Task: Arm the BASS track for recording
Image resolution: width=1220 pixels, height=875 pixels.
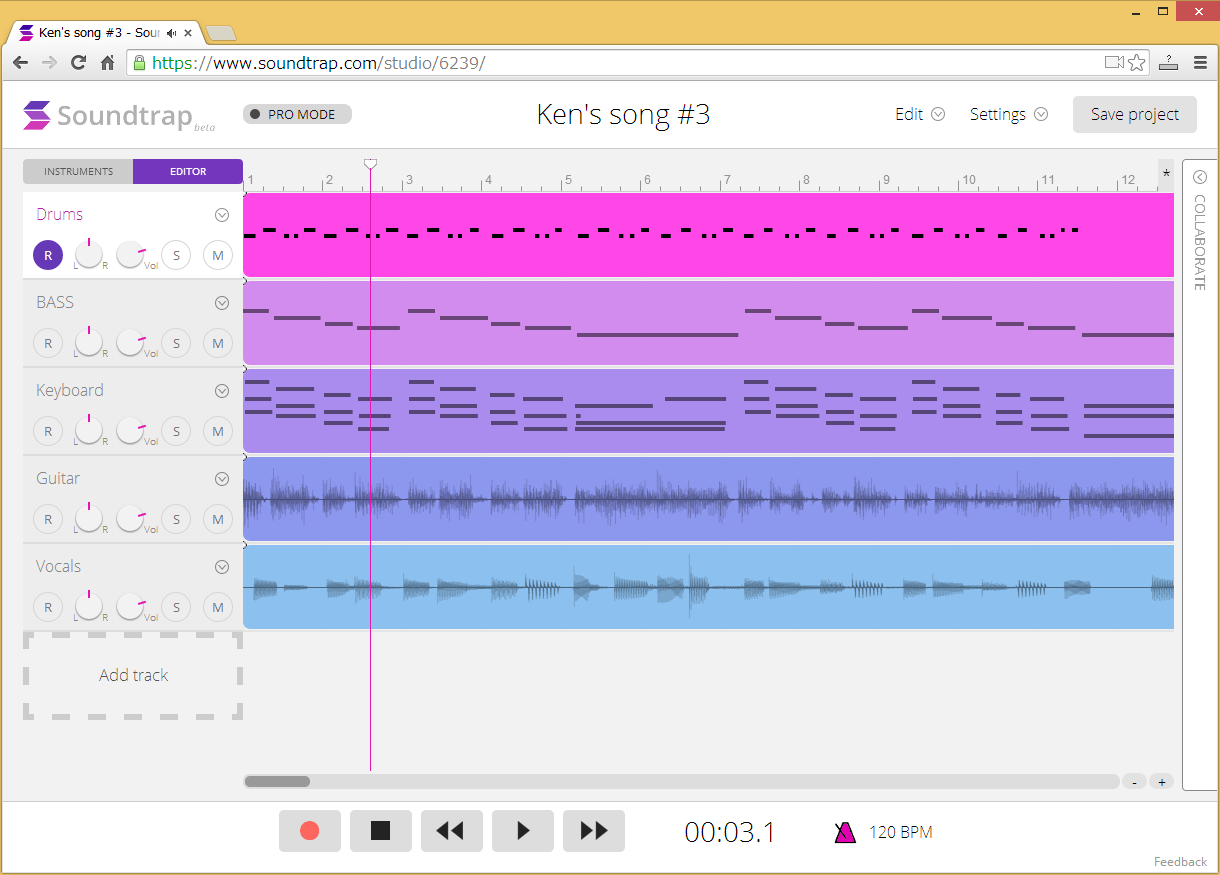Action: tap(47, 343)
